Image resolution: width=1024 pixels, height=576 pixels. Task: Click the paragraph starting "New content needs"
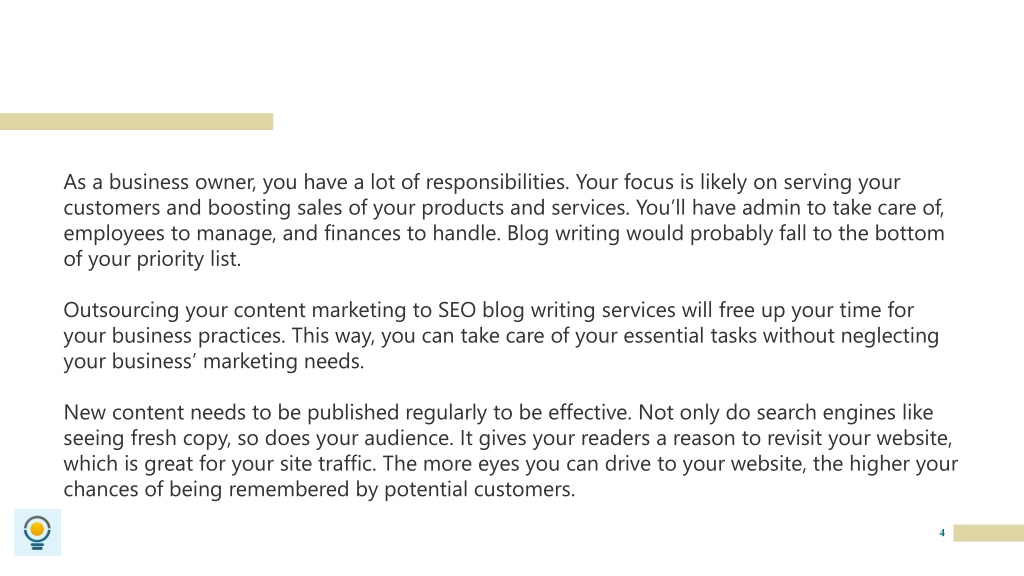pos(510,451)
